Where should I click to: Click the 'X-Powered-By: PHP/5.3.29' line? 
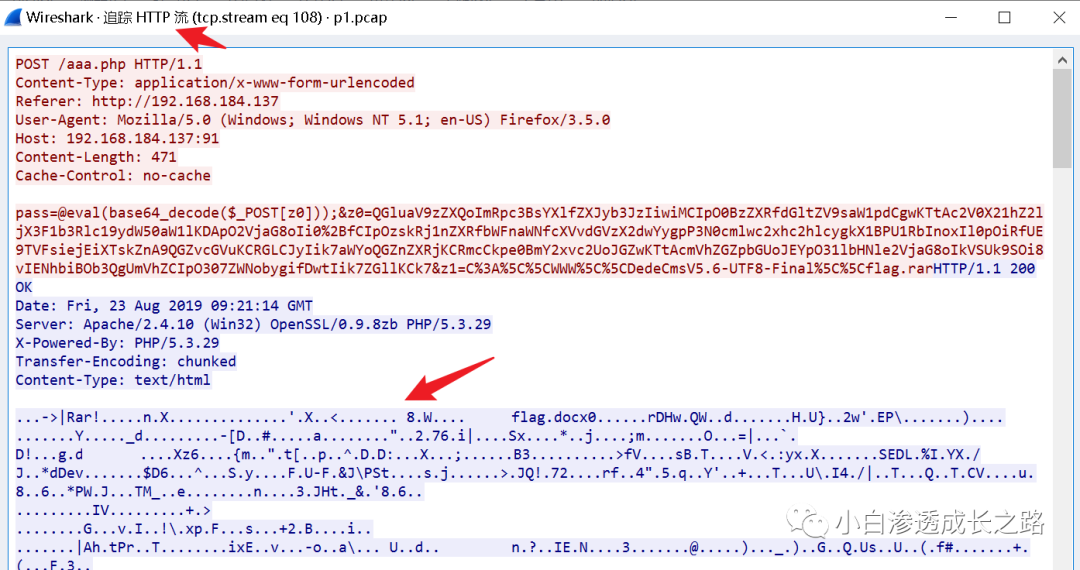[117, 343]
